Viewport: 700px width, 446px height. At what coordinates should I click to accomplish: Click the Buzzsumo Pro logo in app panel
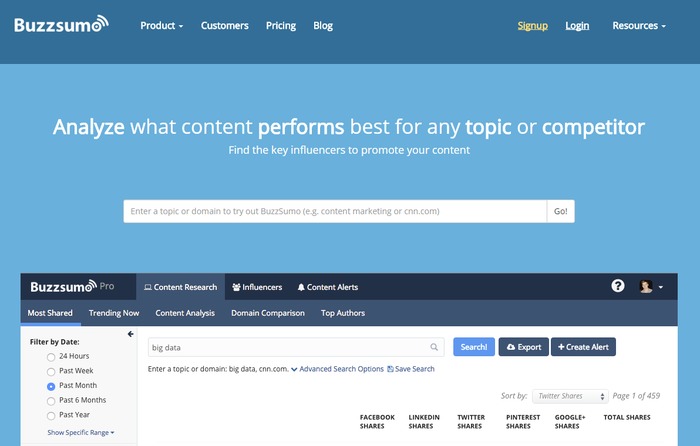(72, 286)
